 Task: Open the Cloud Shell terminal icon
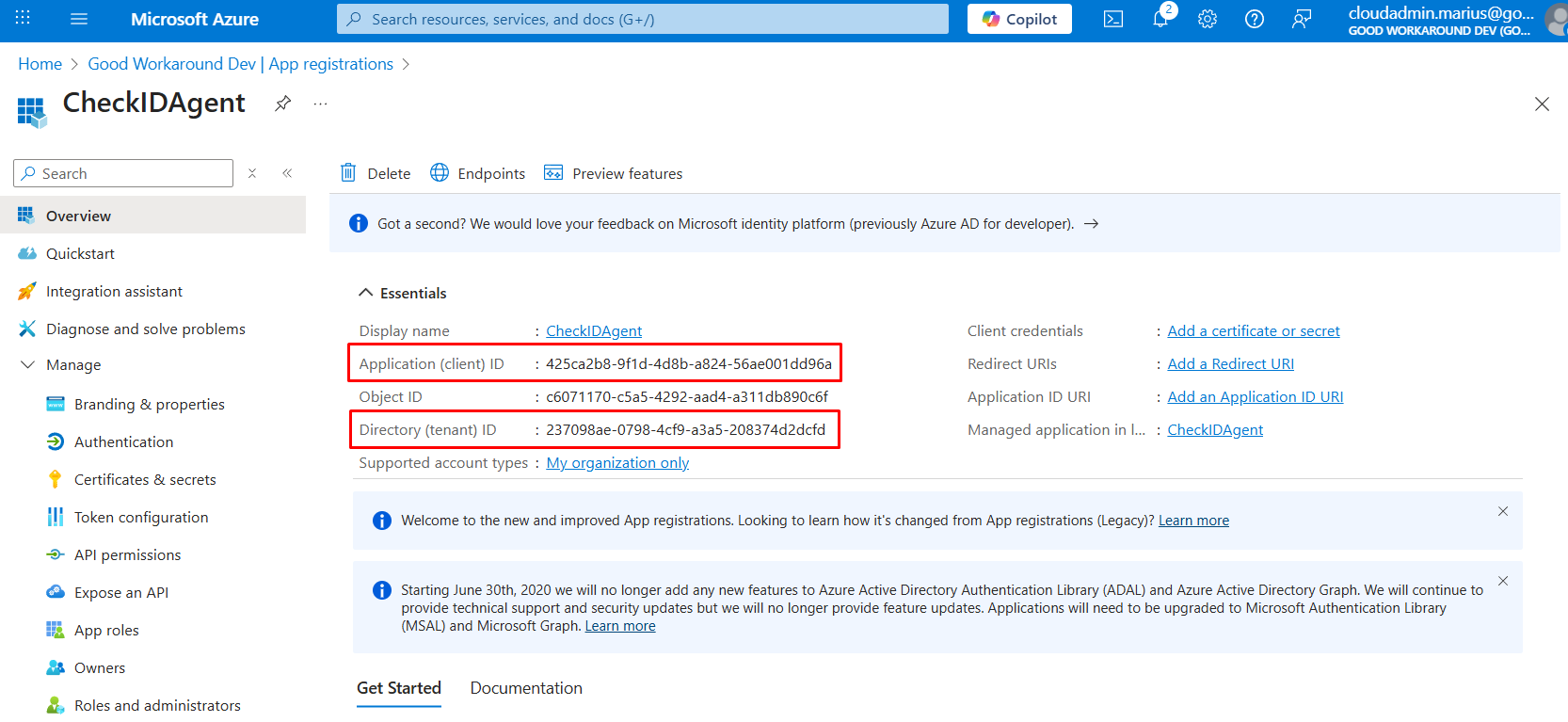[x=1113, y=19]
